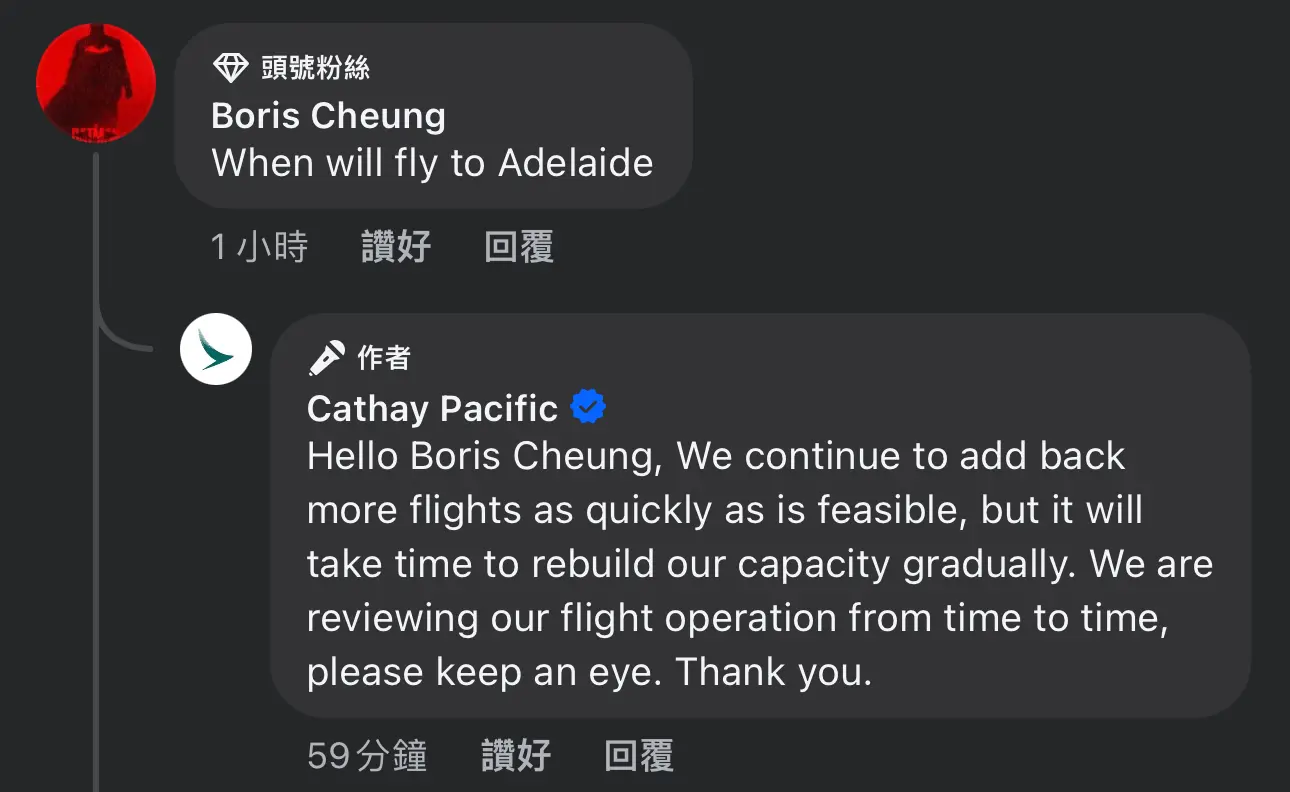Image resolution: width=1290 pixels, height=792 pixels.
Task: Click the microphone author badge icon
Action: coord(327,358)
